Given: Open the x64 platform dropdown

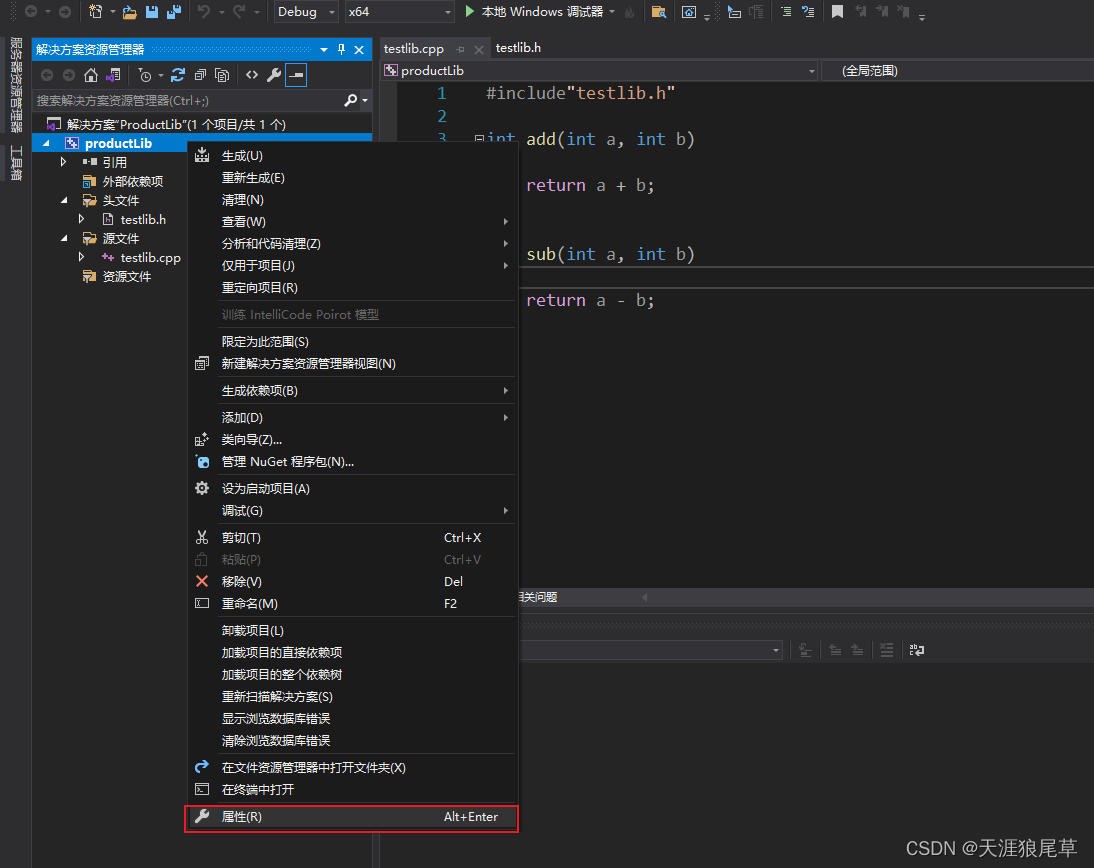Looking at the screenshot, I should click(400, 12).
